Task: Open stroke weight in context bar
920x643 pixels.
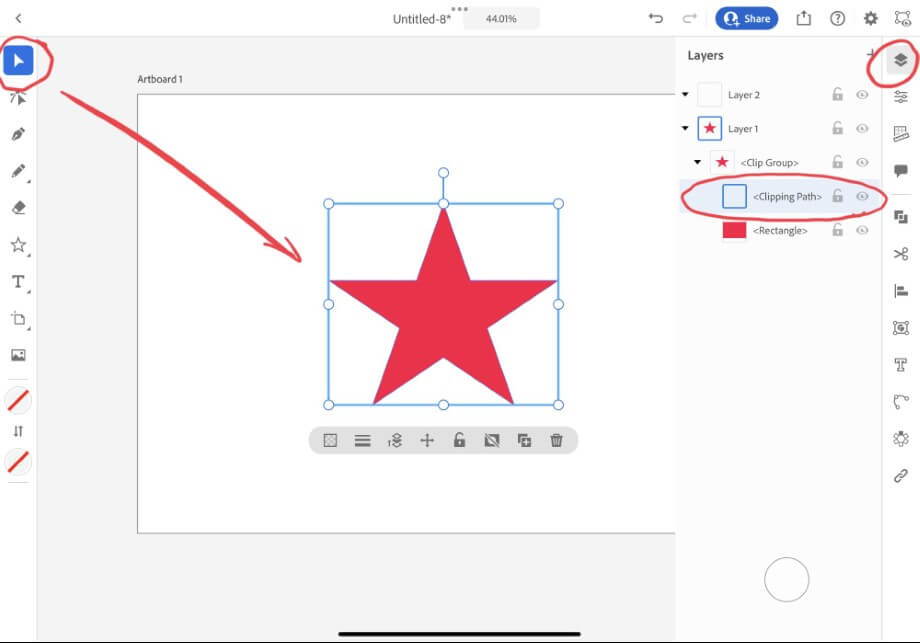Action: (x=363, y=440)
